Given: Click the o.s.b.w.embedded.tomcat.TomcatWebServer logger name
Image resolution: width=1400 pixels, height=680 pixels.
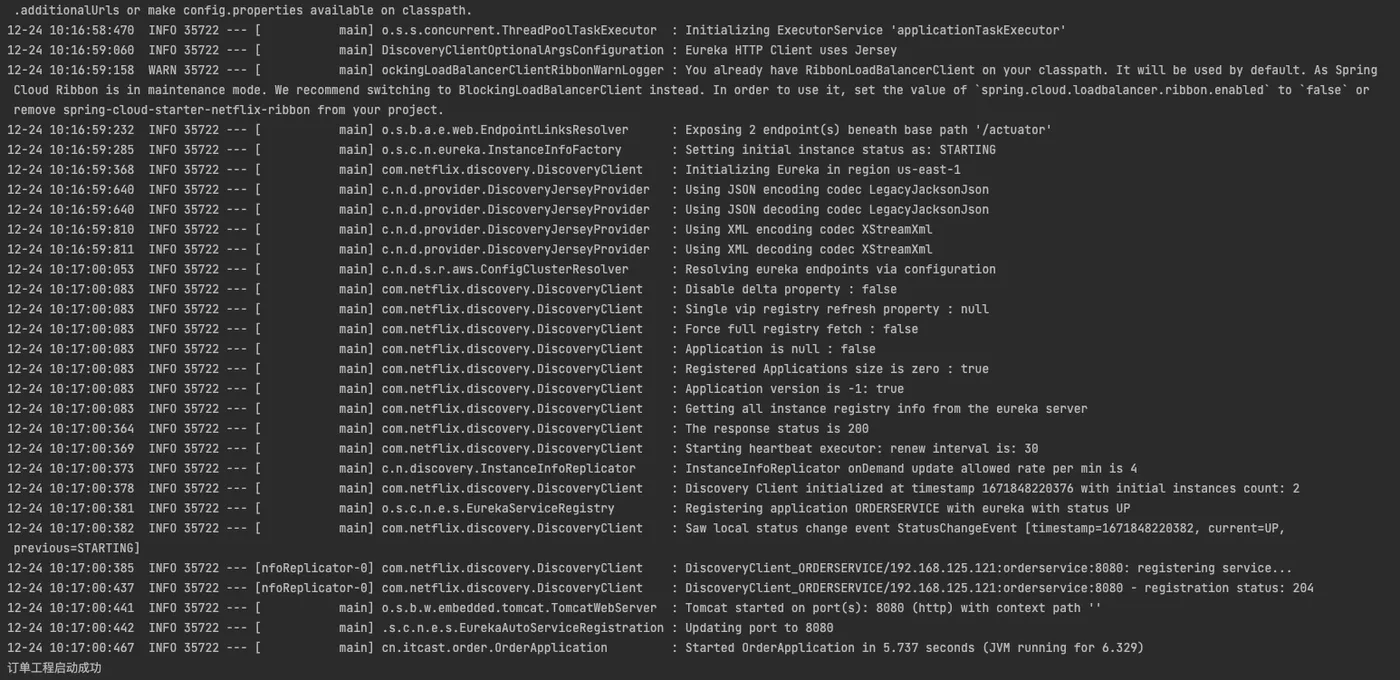Looking at the screenshot, I should click(519, 608).
